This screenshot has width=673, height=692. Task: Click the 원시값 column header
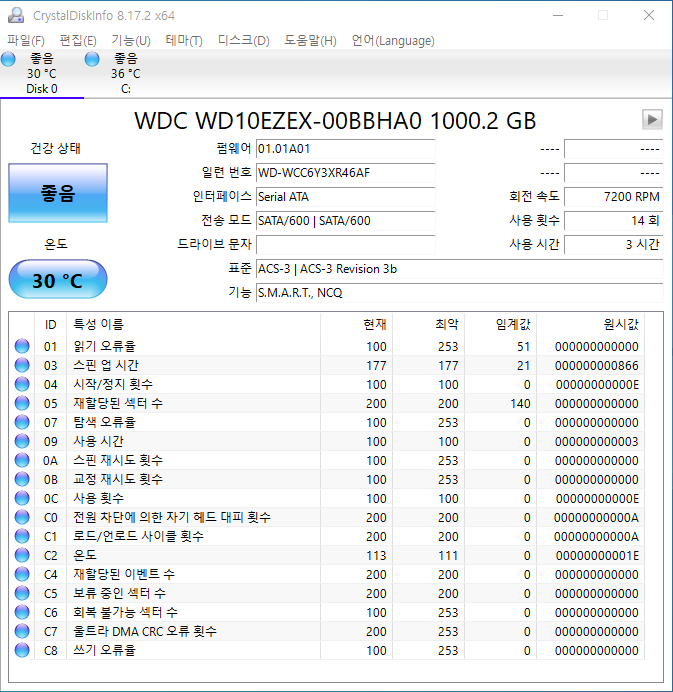pyautogui.click(x=590, y=325)
